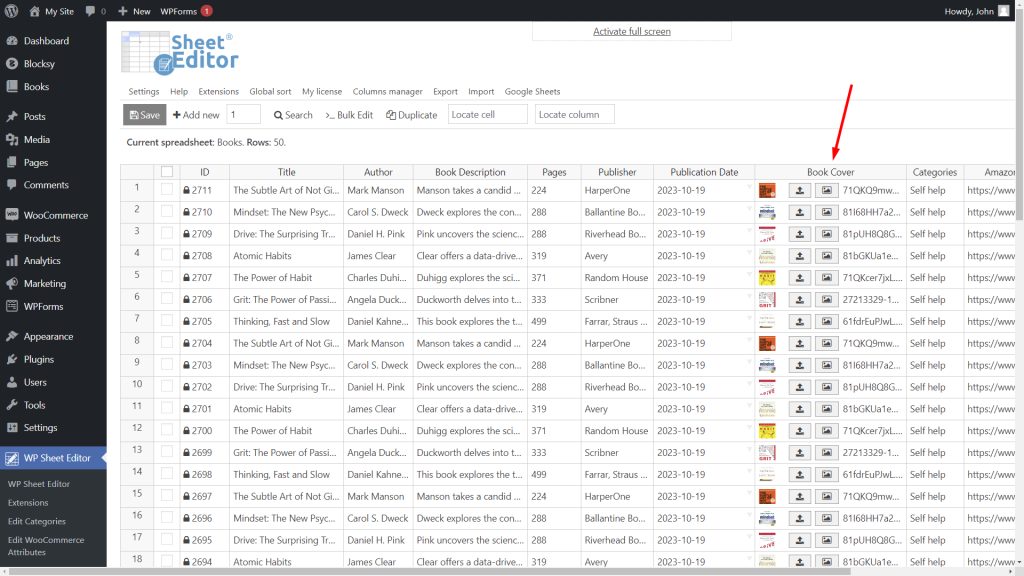Viewport: 1024px width, 576px height.
Task: Open John's user avatar in admin bar
Action: [x=1004, y=11]
